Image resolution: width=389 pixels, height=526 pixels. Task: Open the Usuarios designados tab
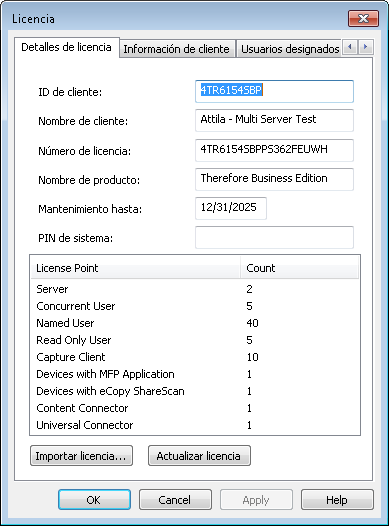[290, 49]
